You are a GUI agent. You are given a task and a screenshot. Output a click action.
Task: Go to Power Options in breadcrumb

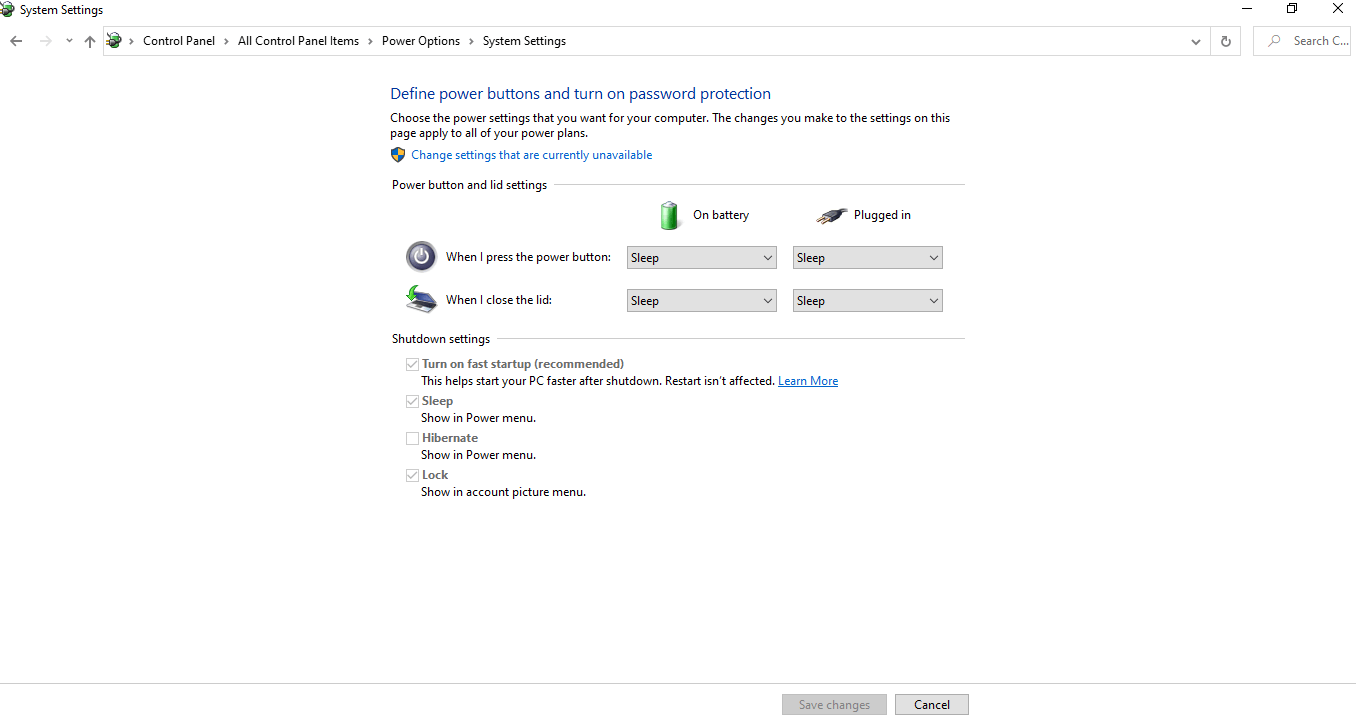coord(421,41)
